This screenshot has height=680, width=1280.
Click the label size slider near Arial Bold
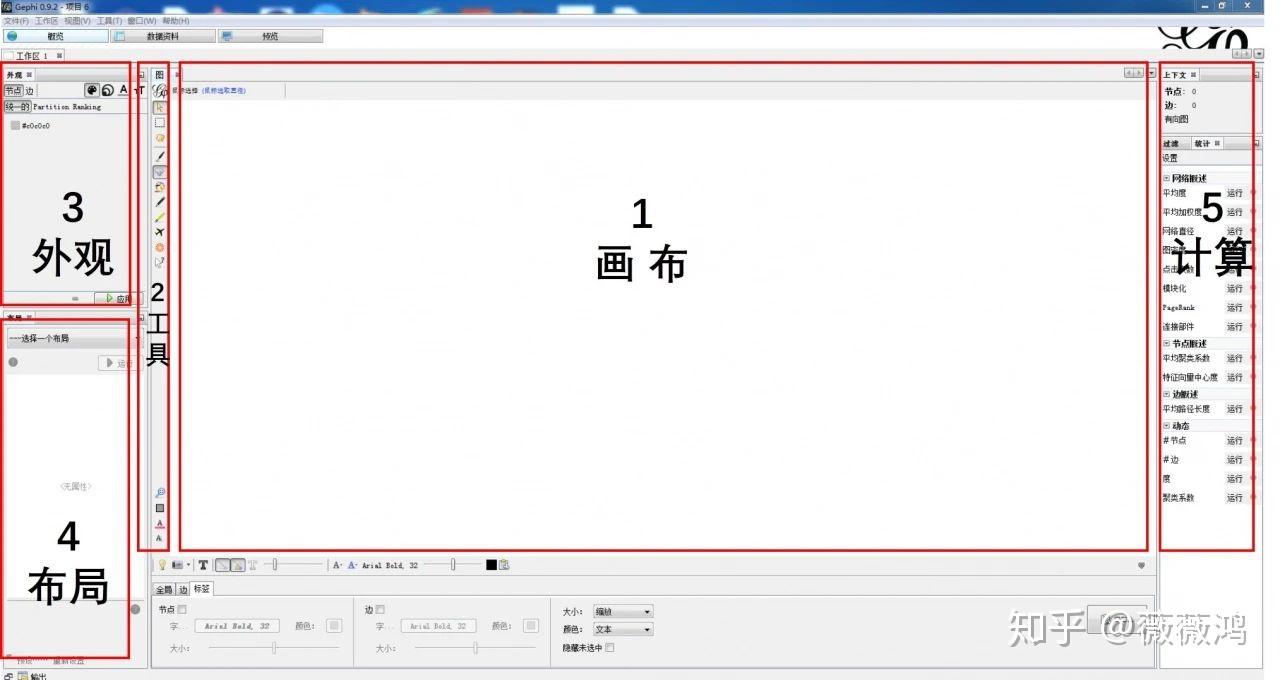[453, 565]
